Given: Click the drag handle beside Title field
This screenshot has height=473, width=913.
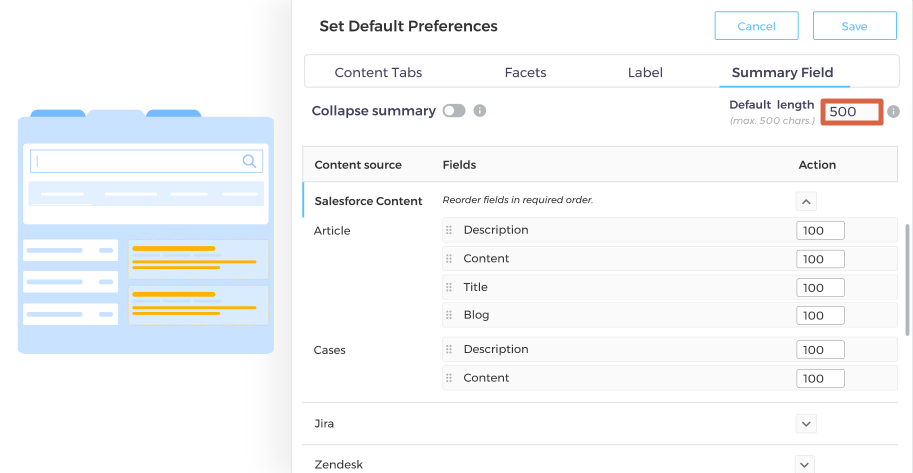Looking at the screenshot, I should 449,288.
